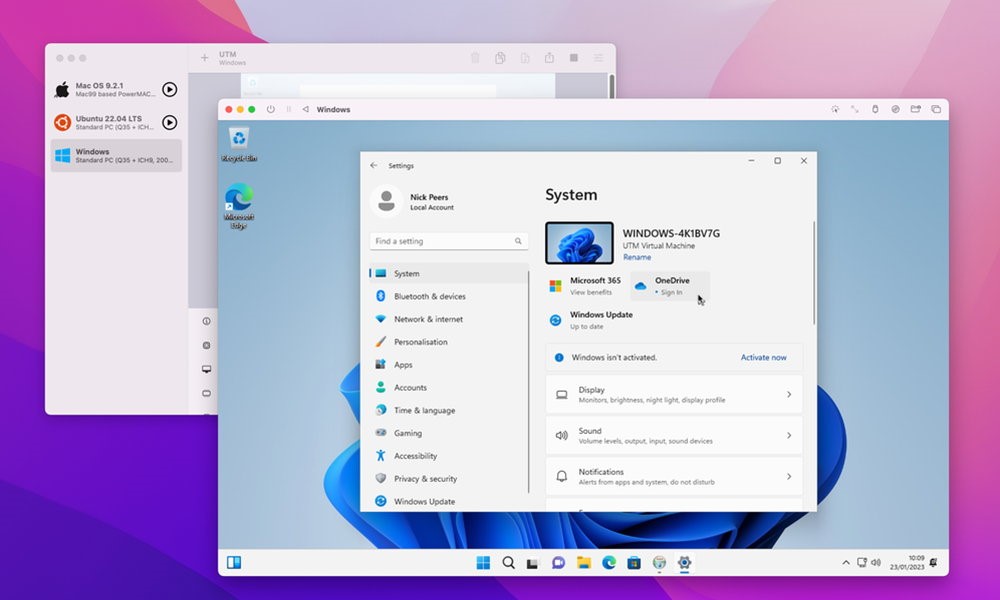Click the Task View icon on taskbar
1000x600 pixels.
coord(533,563)
